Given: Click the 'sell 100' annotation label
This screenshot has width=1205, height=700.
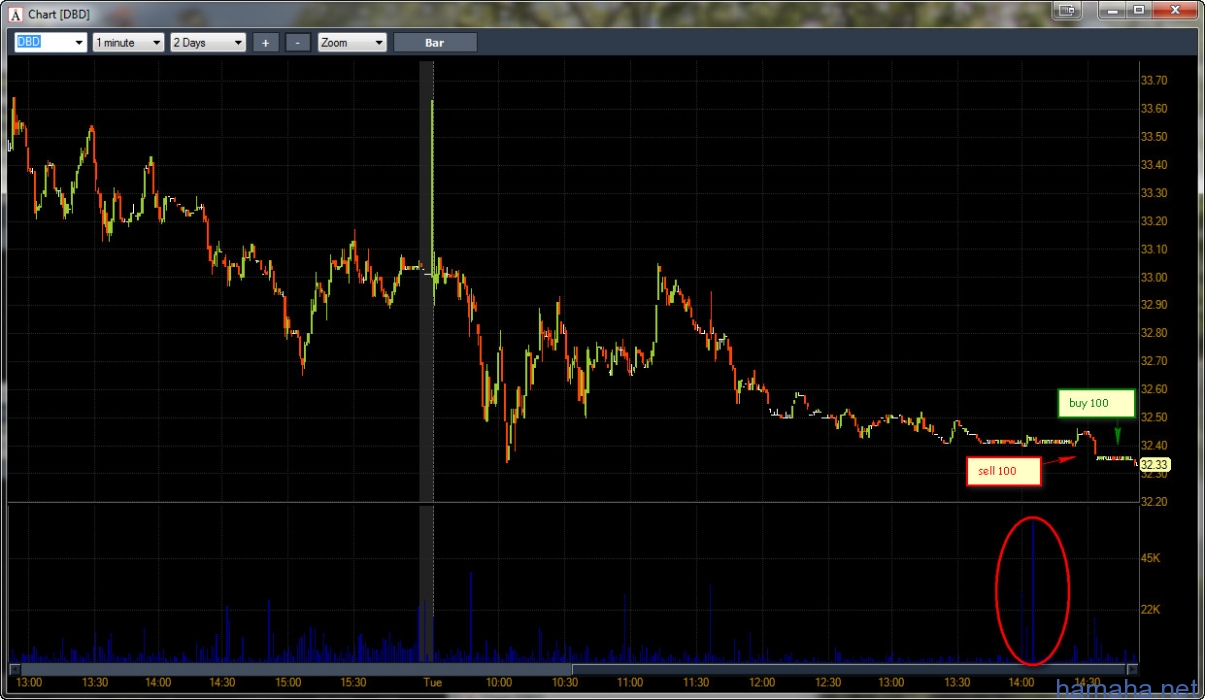Looking at the screenshot, I should tap(1003, 471).
